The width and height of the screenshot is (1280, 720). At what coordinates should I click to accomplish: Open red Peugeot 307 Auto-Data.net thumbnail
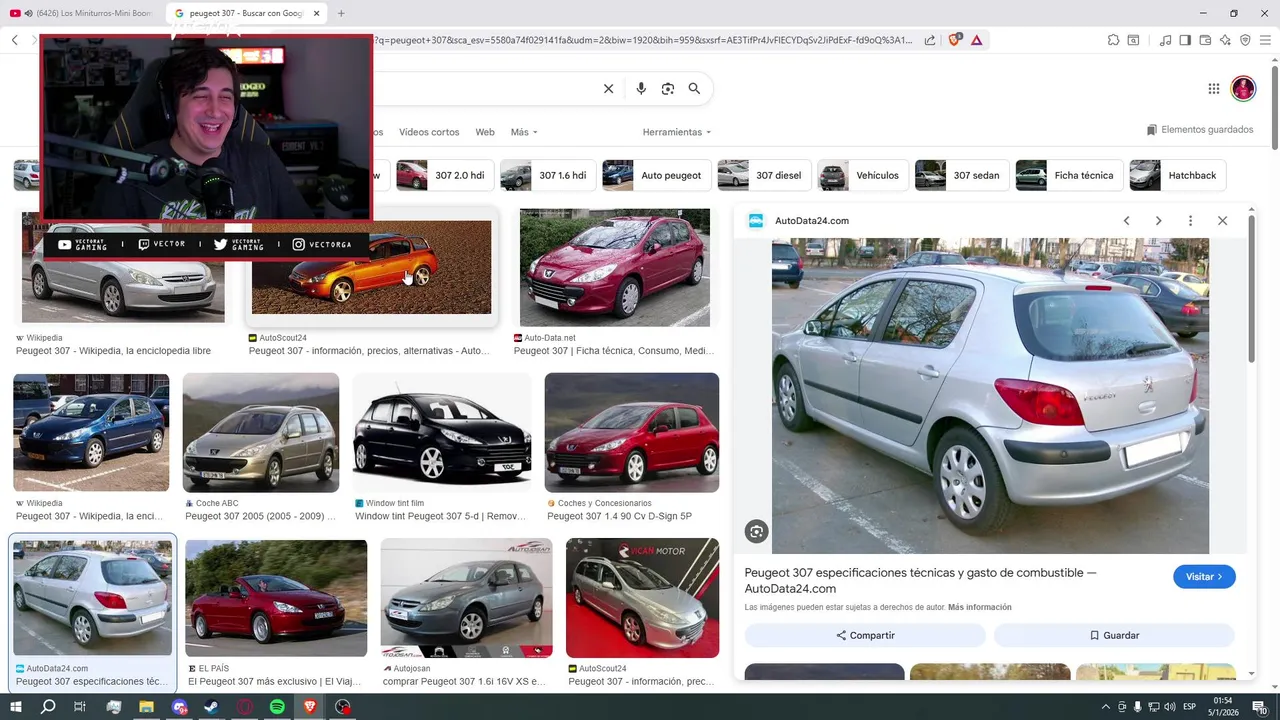coord(615,267)
